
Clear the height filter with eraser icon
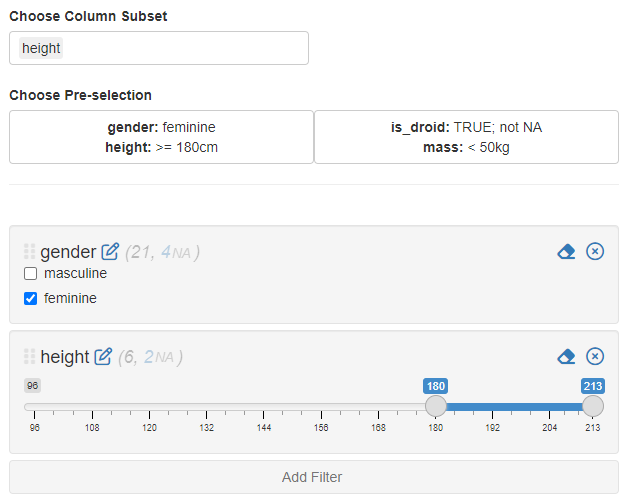click(566, 357)
